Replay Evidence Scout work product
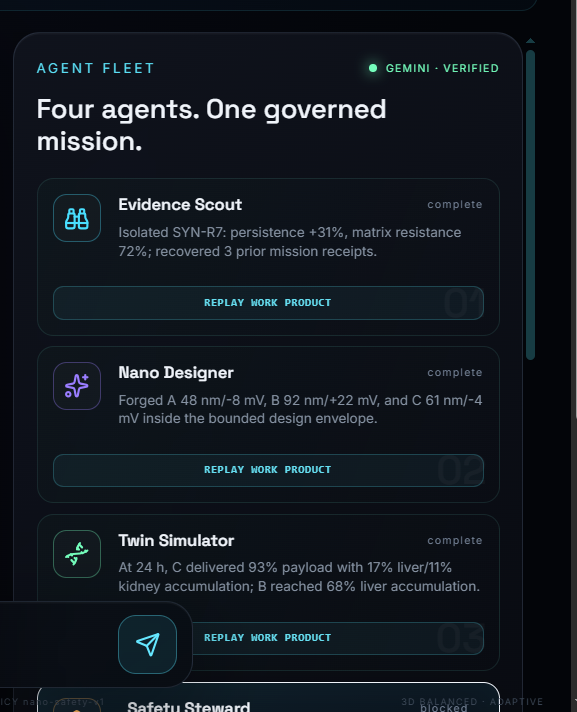 click(268, 303)
